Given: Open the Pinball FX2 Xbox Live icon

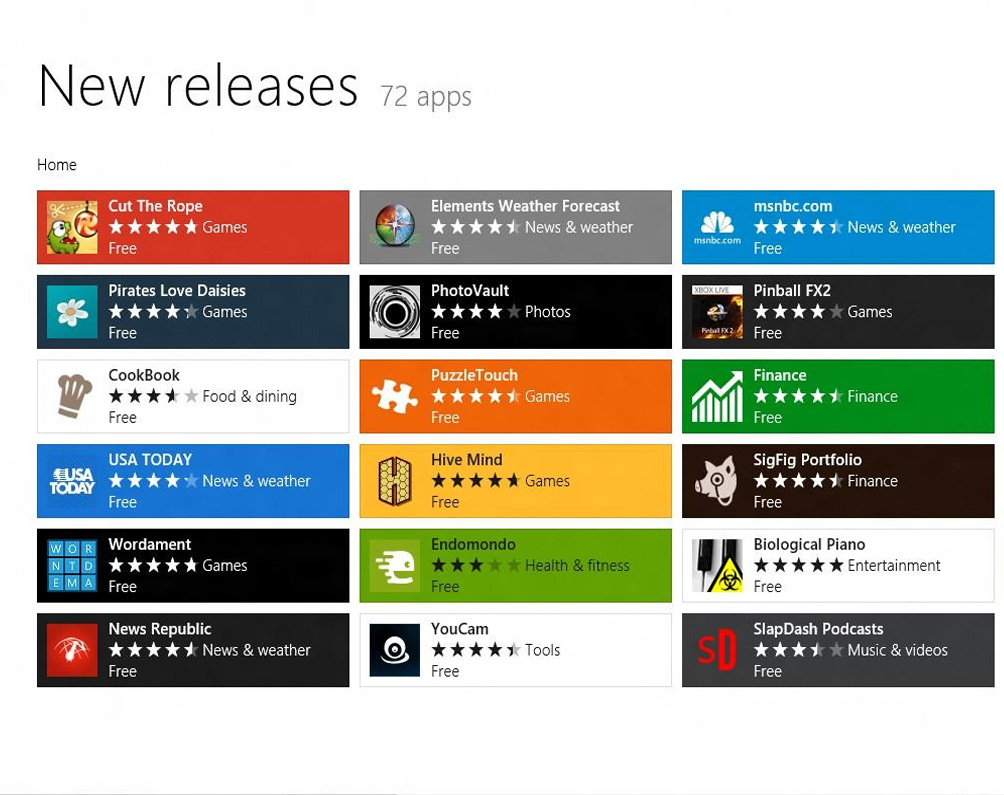Looking at the screenshot, I should [x=718, y=312].
